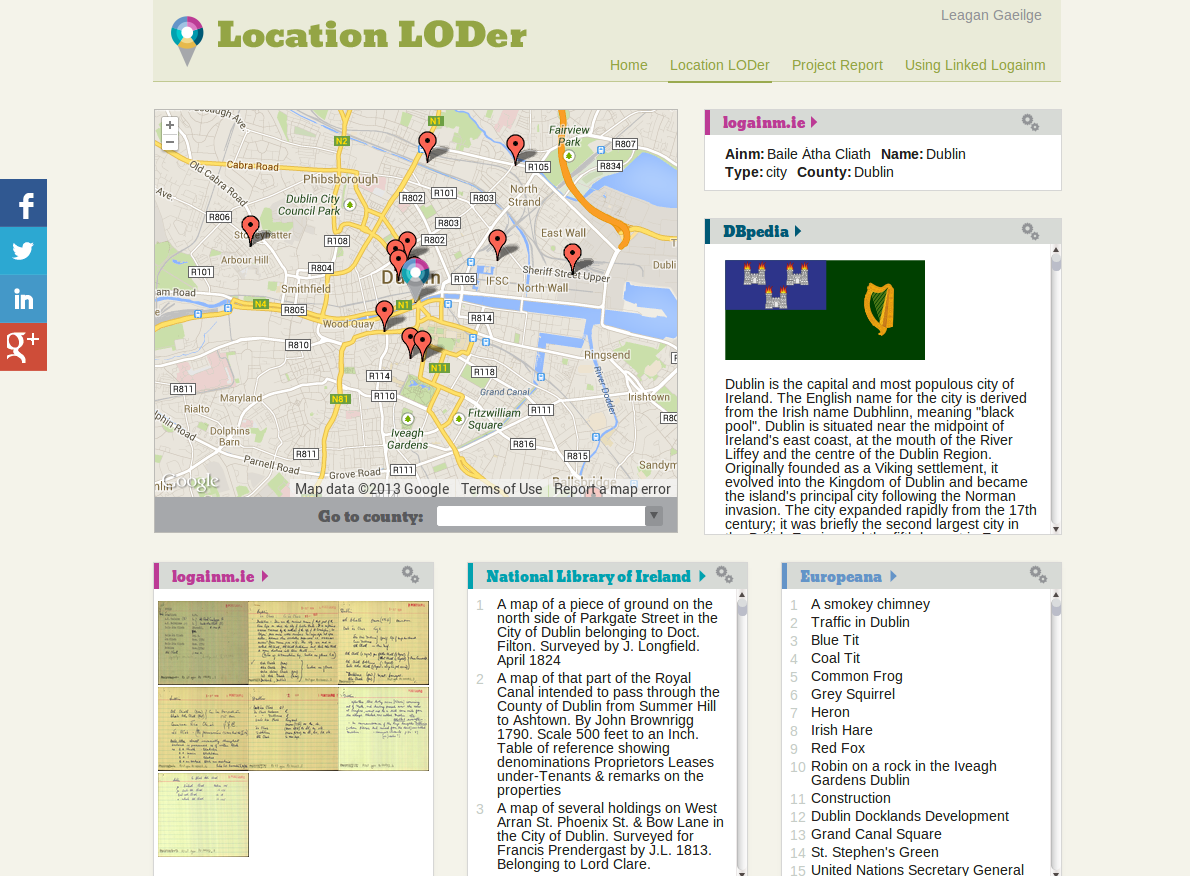The image size is (1190, 876).
Task: Click the Twitter share icon
Action: [23, 251]
